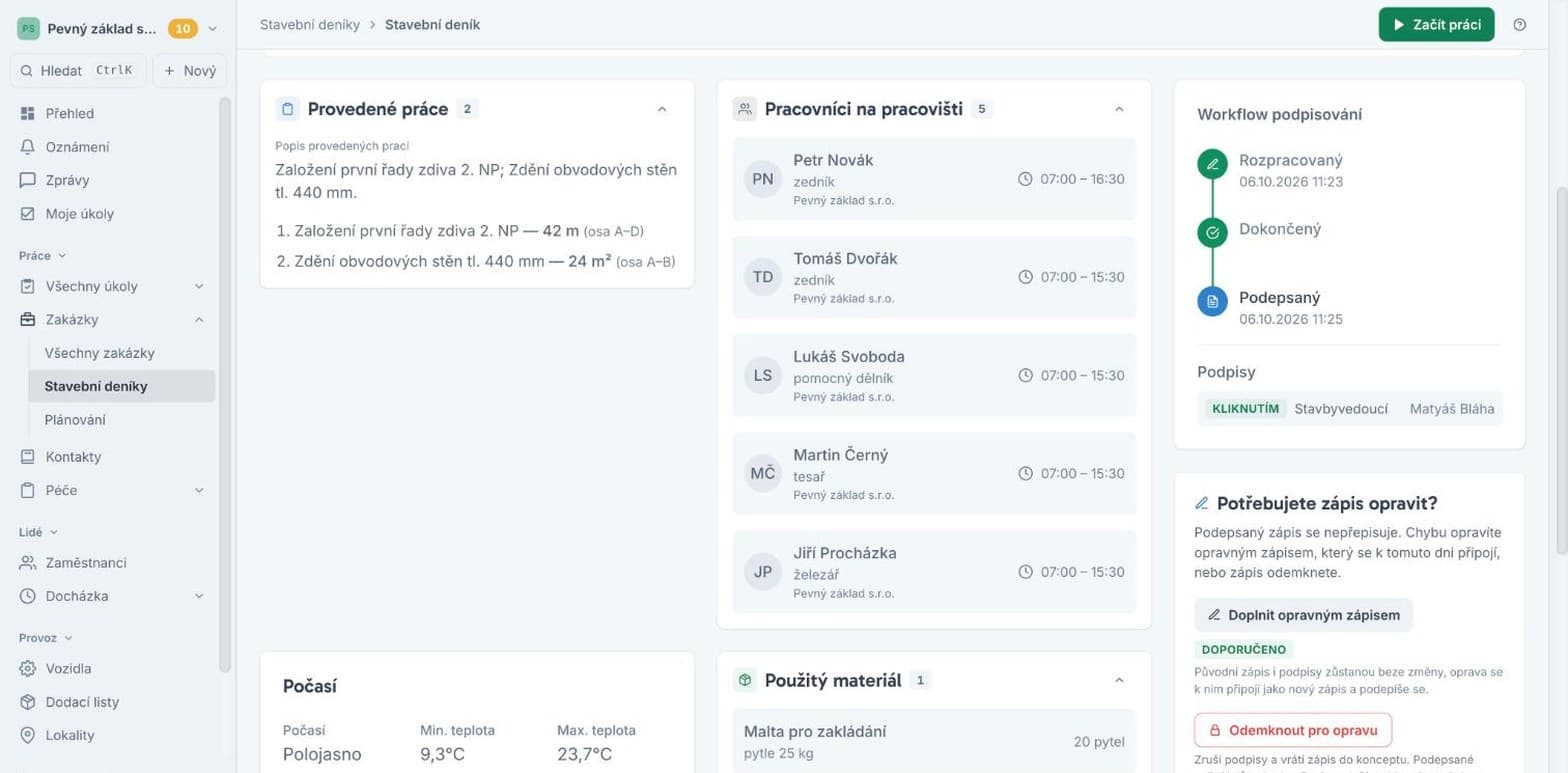Viewport: 1568px width, 773px height.
Task: Collapse the Pracovníci na pracovišti section
Action: click(x=1119, y=109)
